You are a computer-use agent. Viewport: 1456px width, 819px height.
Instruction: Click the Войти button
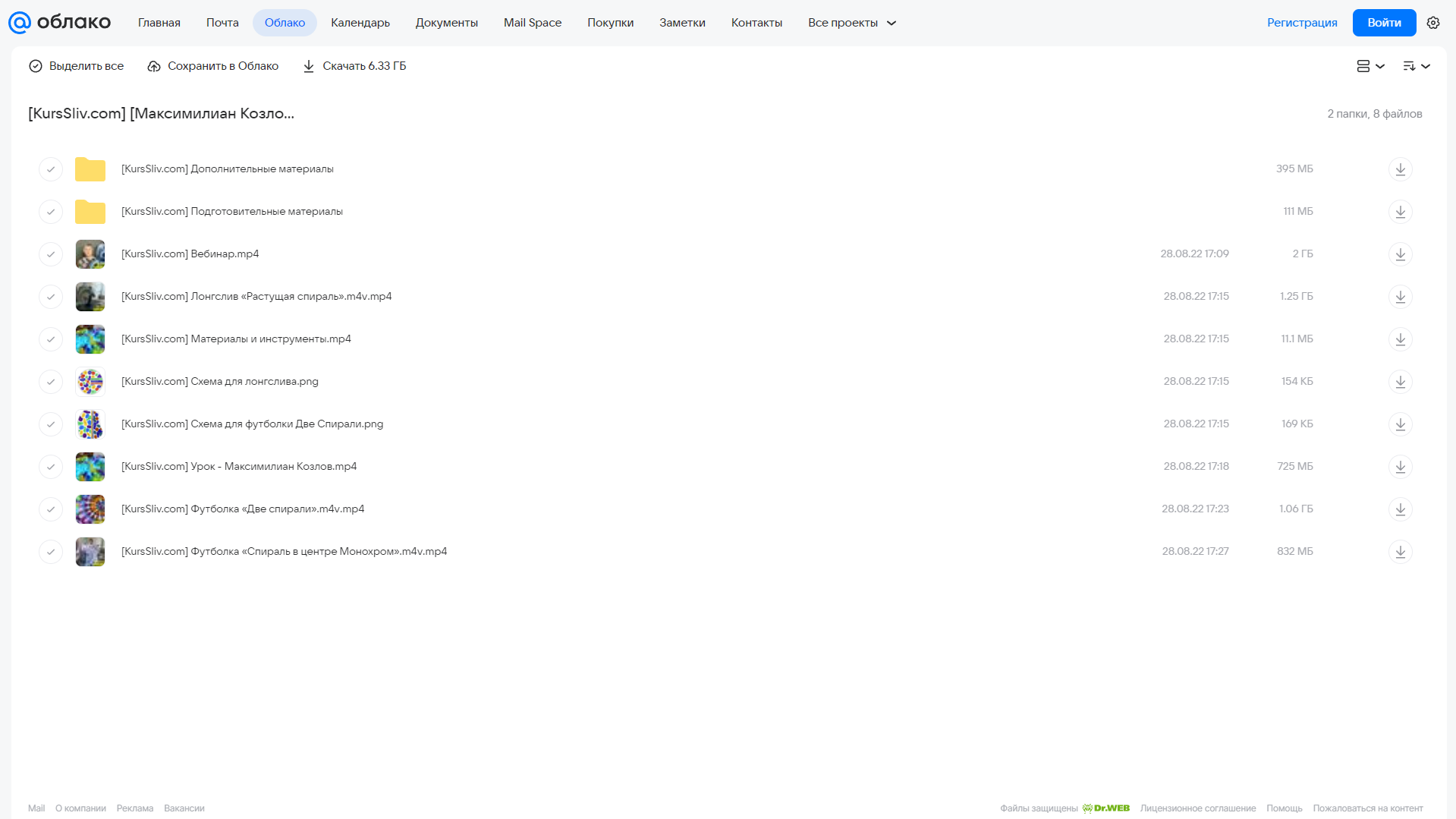[x=1384, y=23]
